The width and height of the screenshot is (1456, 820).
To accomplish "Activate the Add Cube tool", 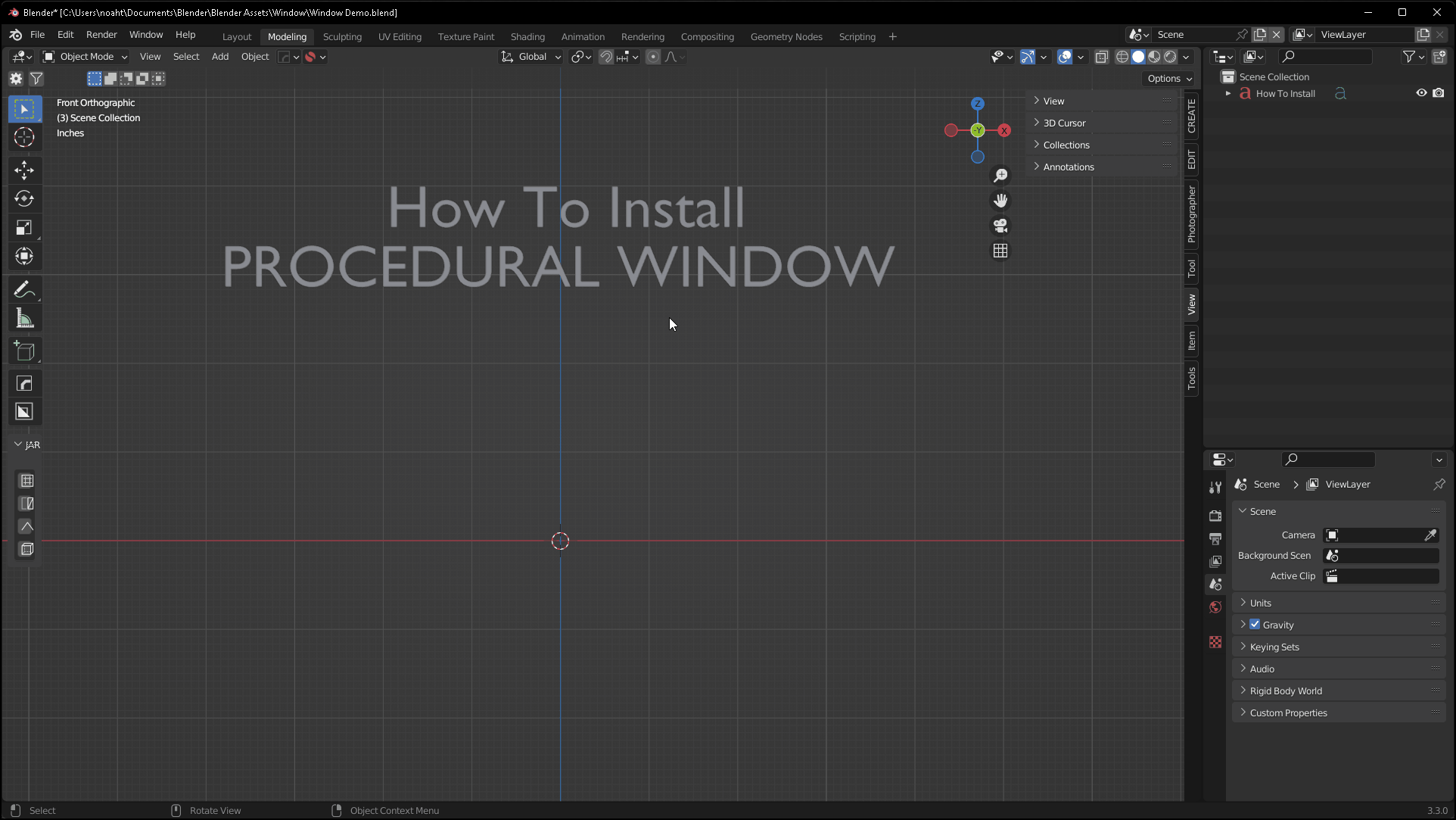I will coord(25,350).
